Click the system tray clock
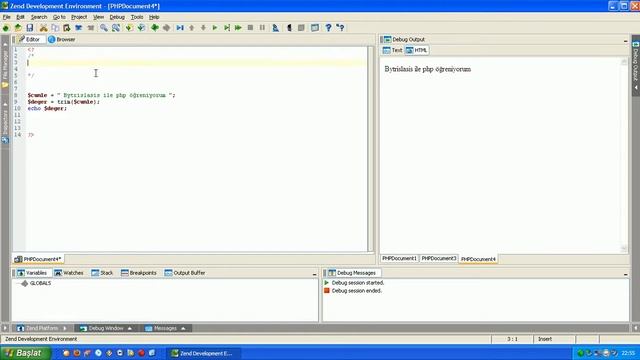640x360 pixels. point(628,353)
